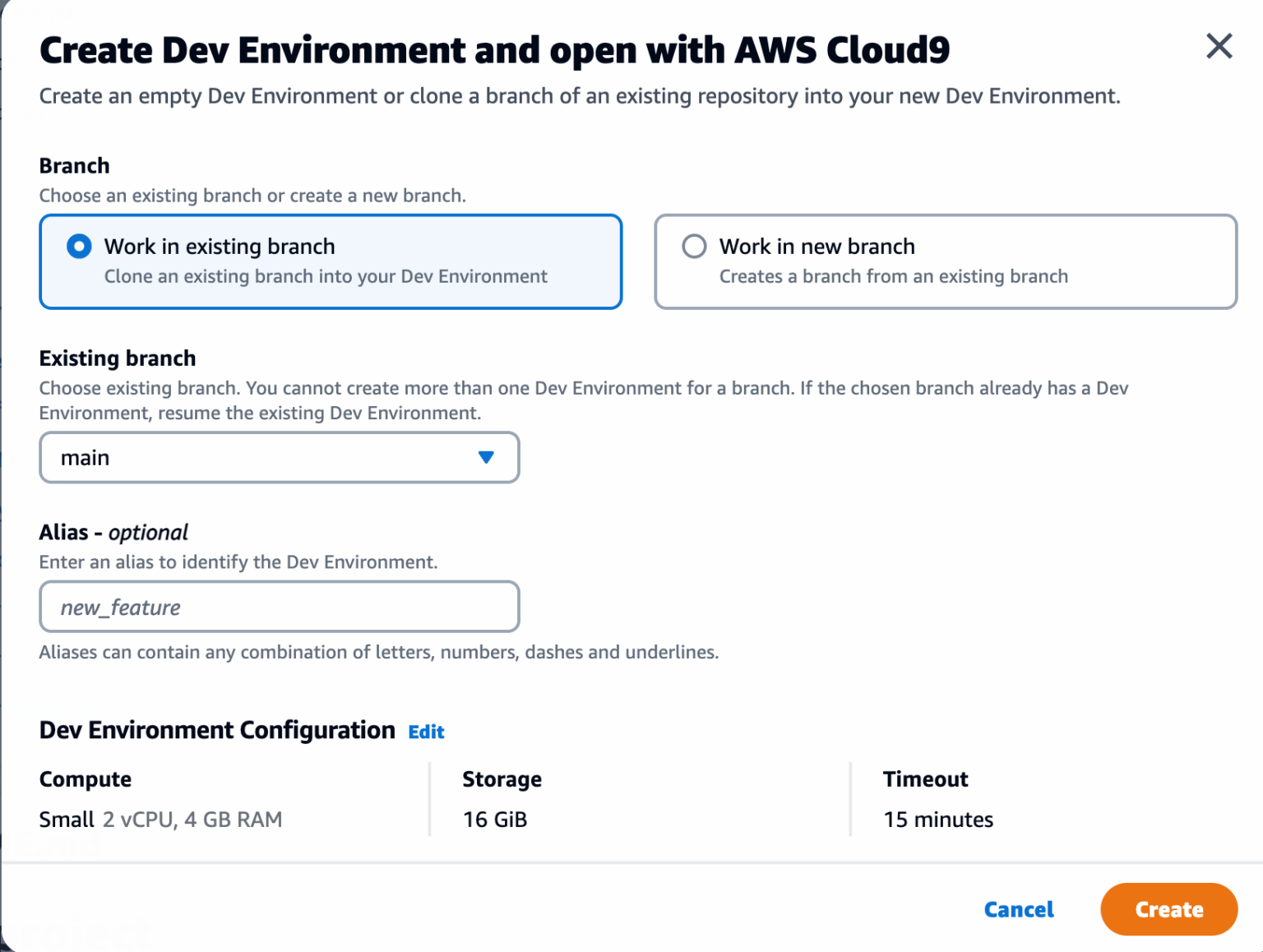Click the blue dropdown caret next to main

click(487, 458)
